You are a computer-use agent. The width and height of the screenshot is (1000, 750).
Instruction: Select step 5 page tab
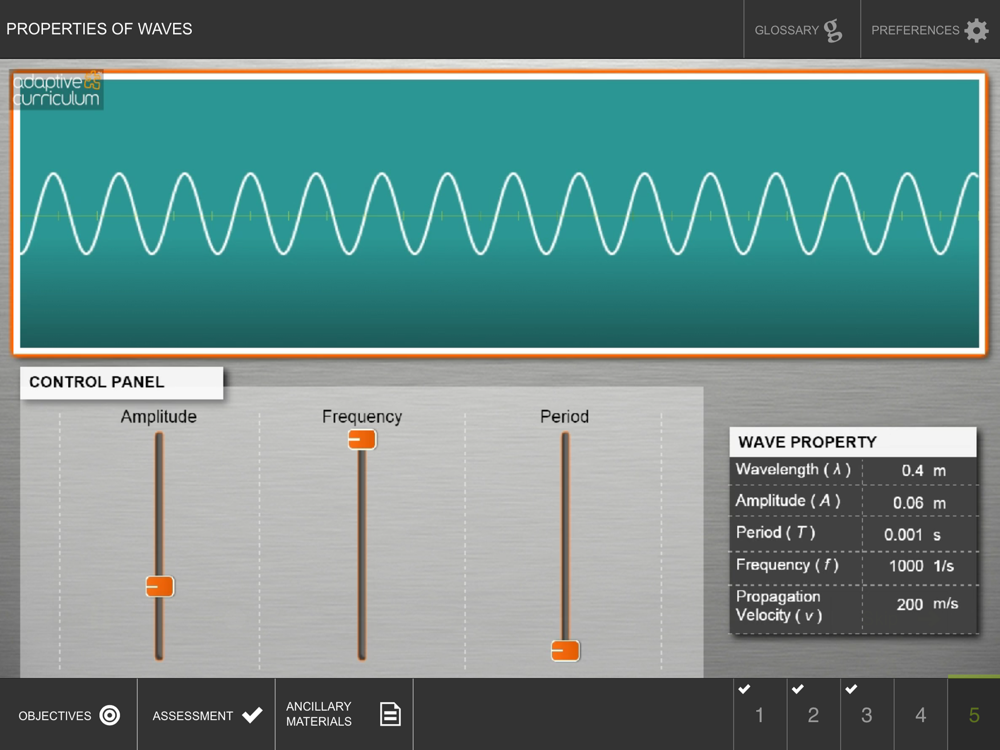coord(974,715)
